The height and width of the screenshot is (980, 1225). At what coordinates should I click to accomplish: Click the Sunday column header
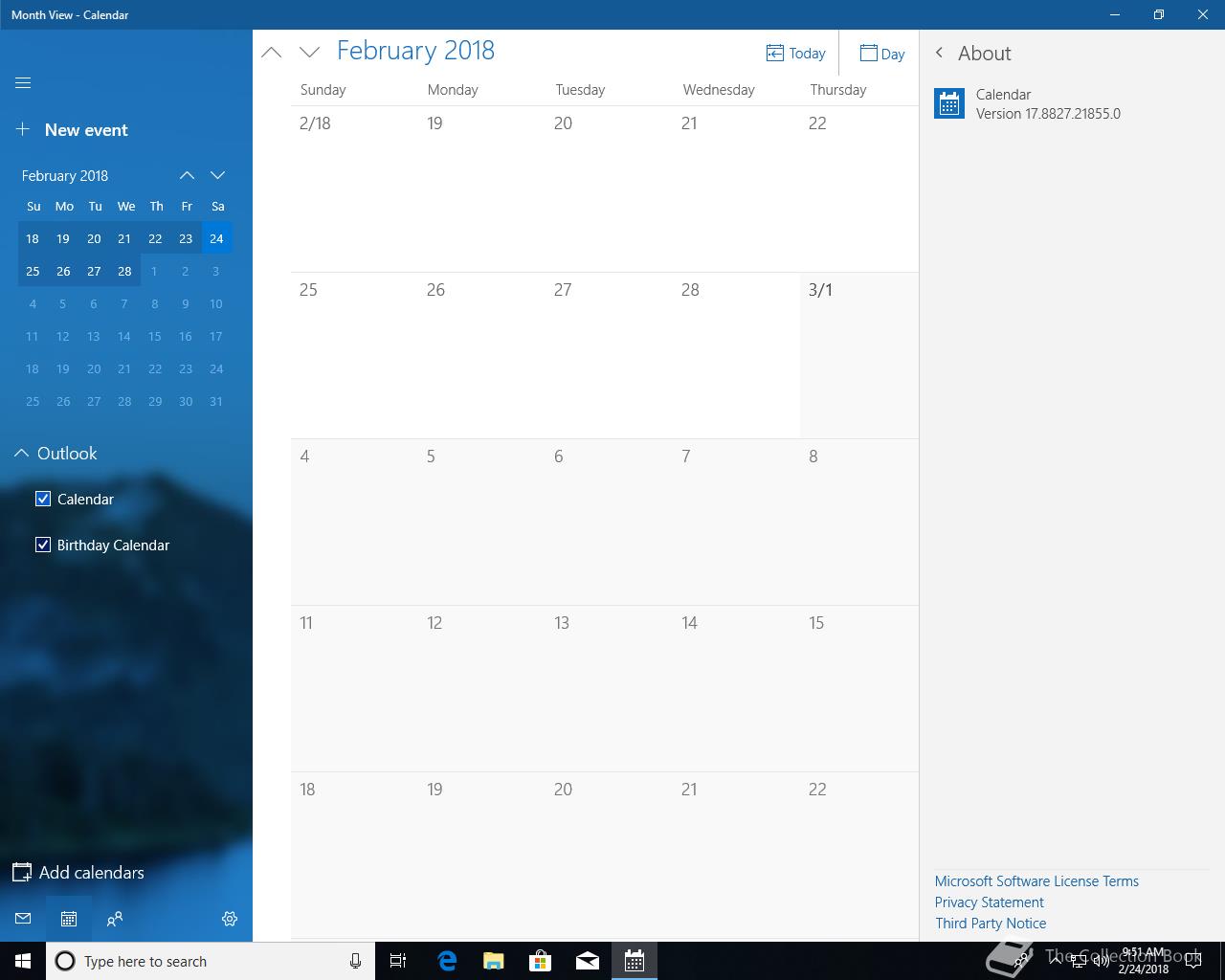click(323, 90)
